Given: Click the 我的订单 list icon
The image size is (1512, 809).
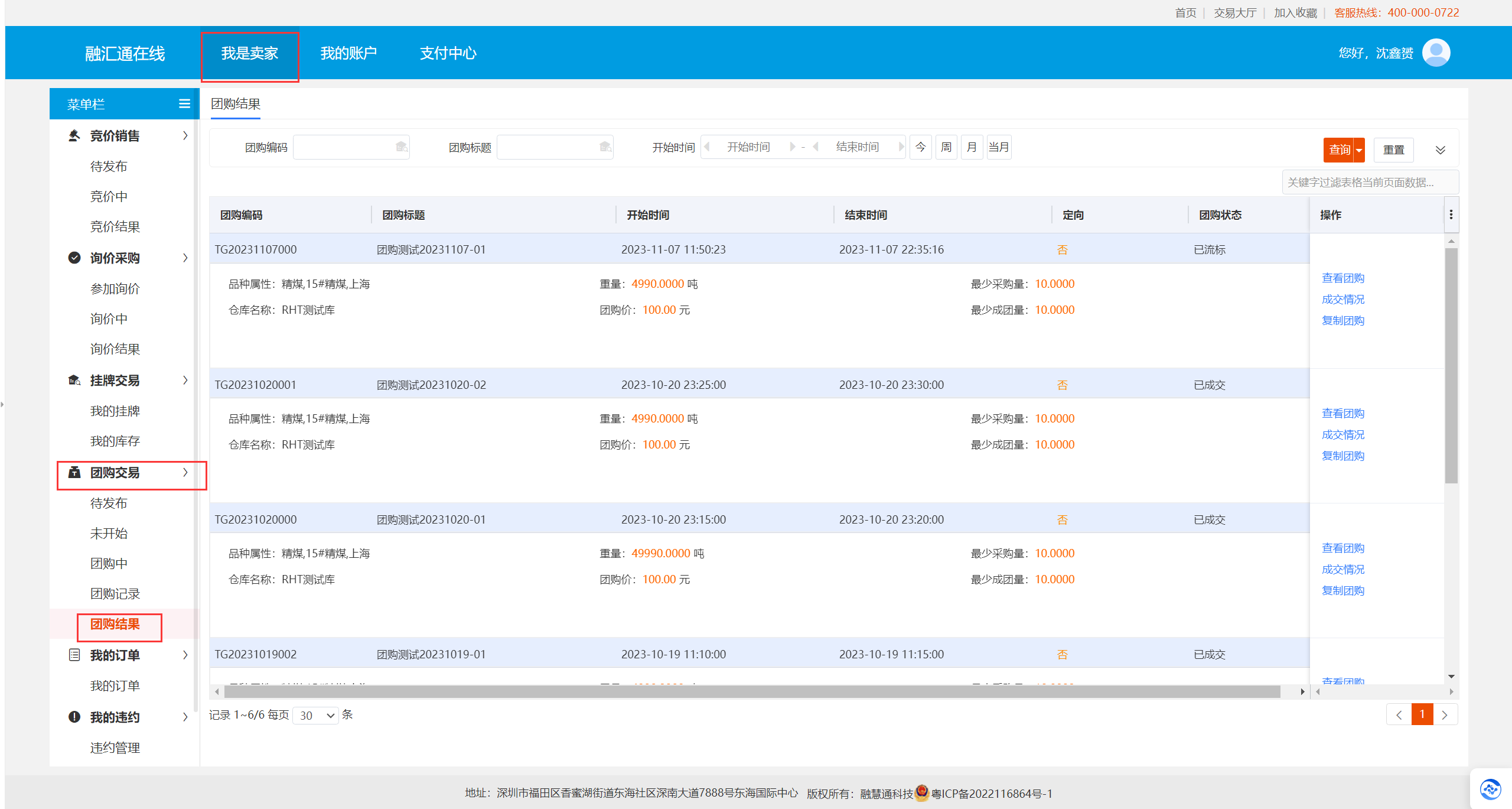Looking at the screenshot, I should [74, 655].
